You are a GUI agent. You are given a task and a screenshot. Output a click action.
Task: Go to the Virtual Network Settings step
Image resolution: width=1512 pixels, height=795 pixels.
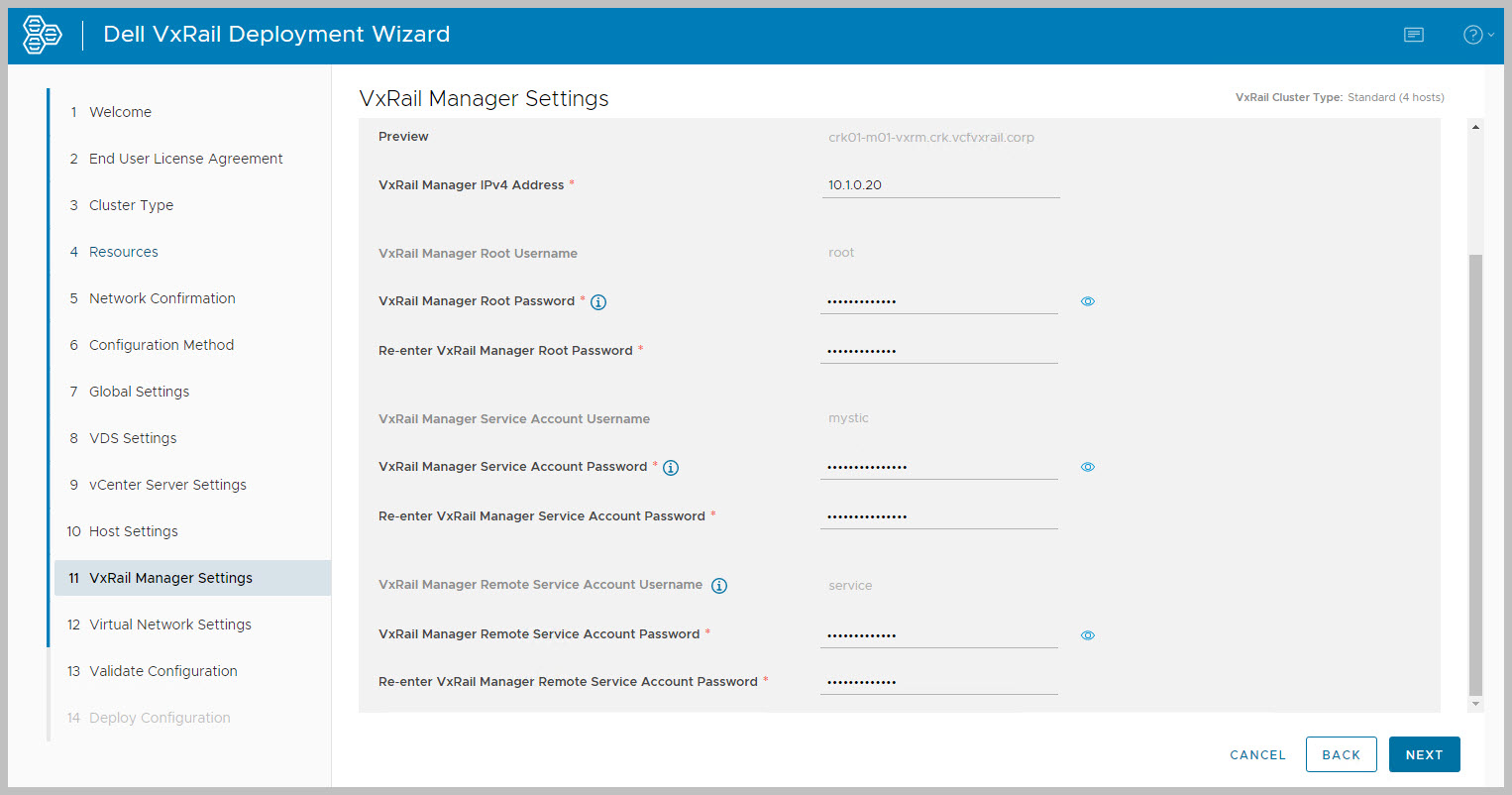click(169, 625)
